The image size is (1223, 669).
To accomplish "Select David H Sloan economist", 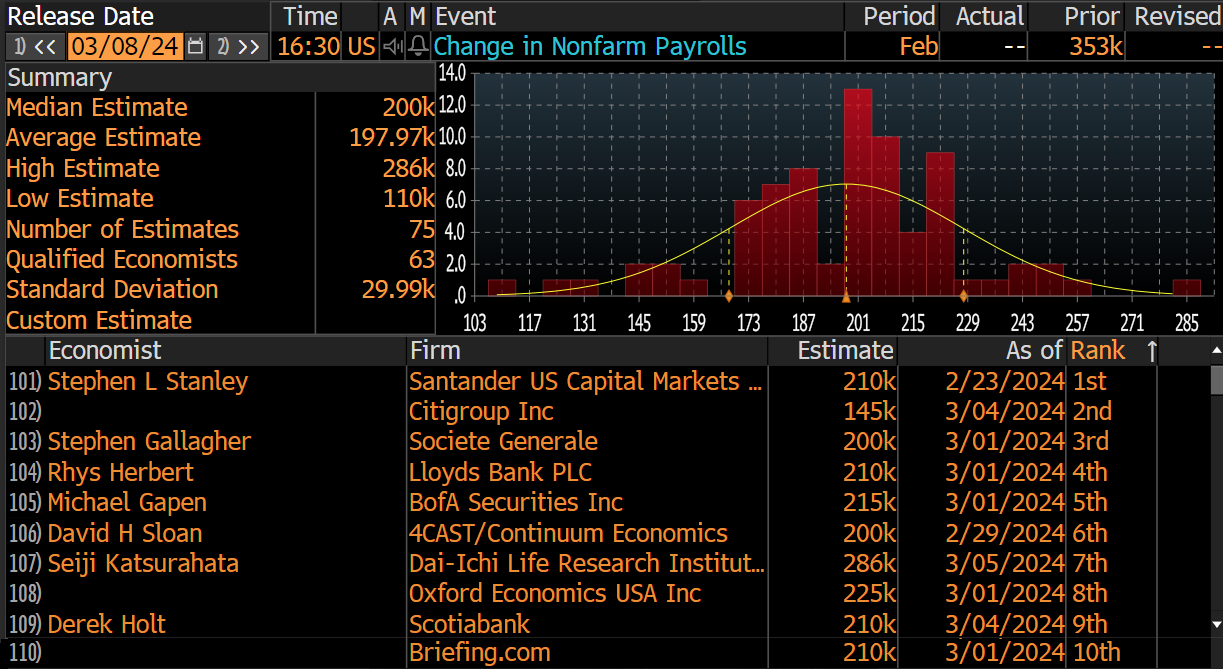I will click(125, 533).
